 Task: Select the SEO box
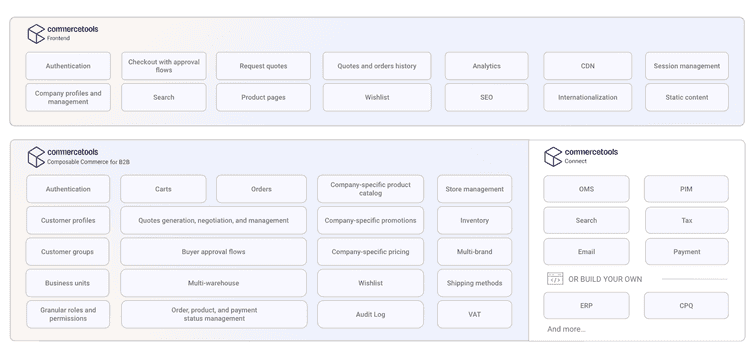pyautogui.click(x=486, y=98)
